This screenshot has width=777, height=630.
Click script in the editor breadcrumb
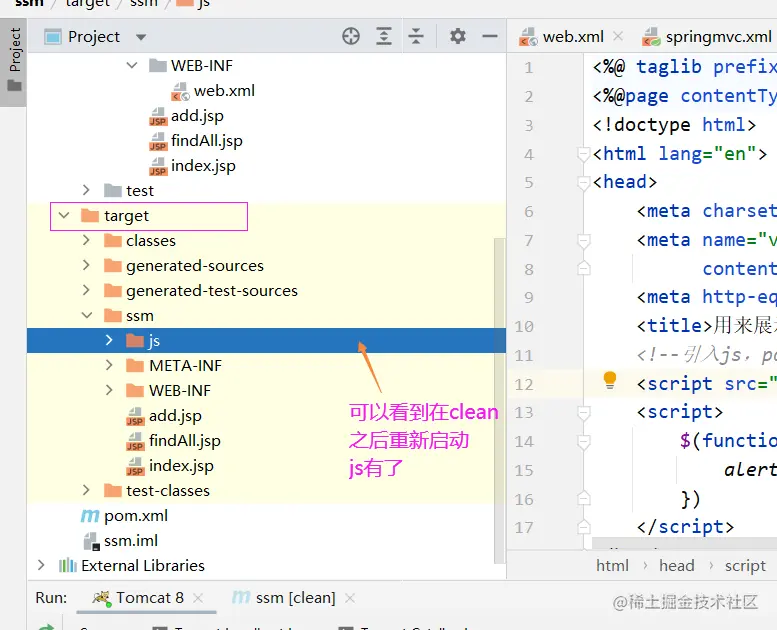click(745, 566)
